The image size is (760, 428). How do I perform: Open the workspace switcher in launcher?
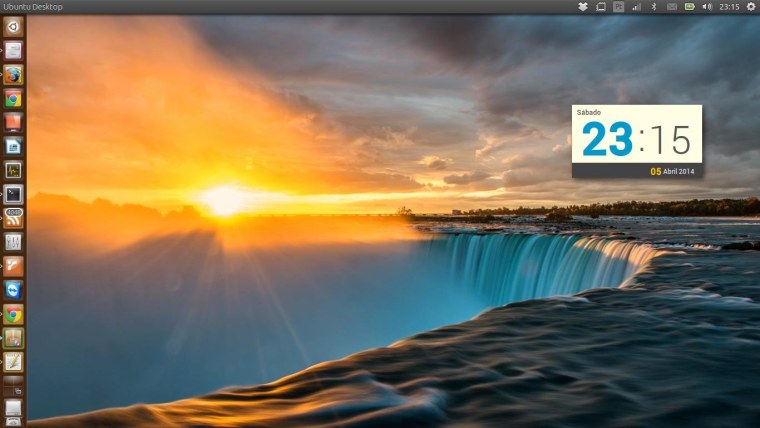pyautogui.click(x=13, y=385)
